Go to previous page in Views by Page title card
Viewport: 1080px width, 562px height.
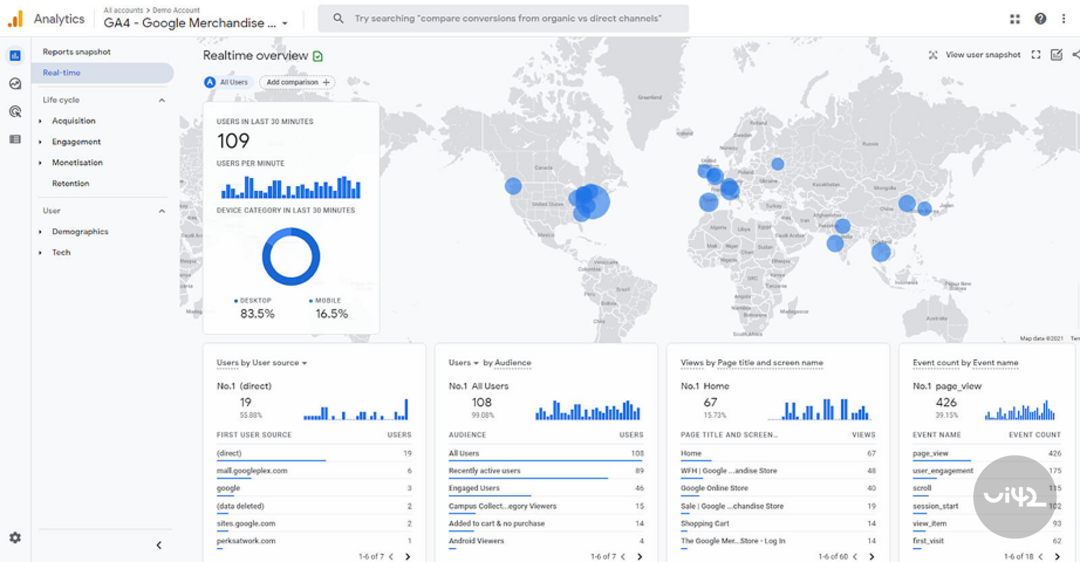point(855,556)
